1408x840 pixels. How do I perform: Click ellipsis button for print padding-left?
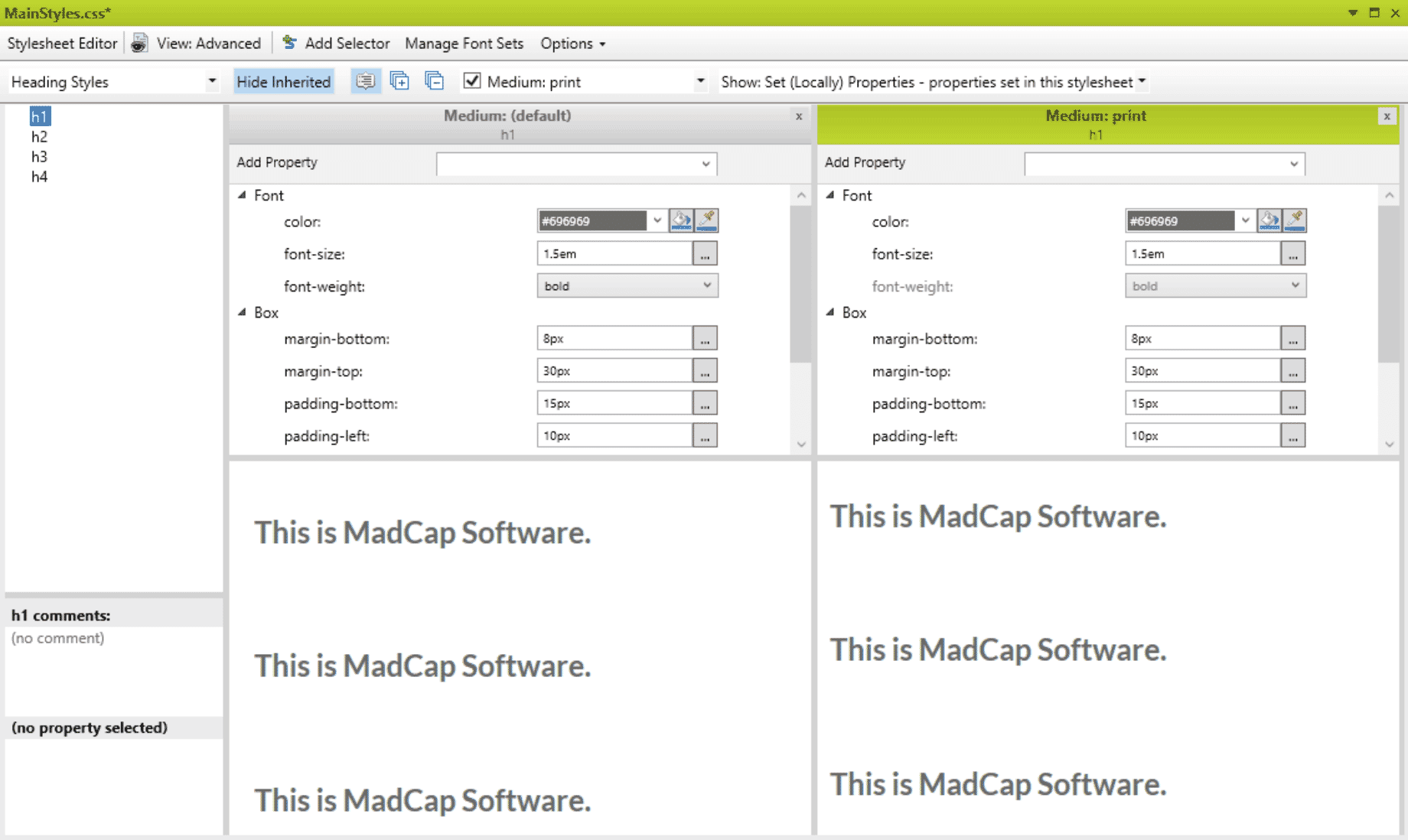point(1293,435)
